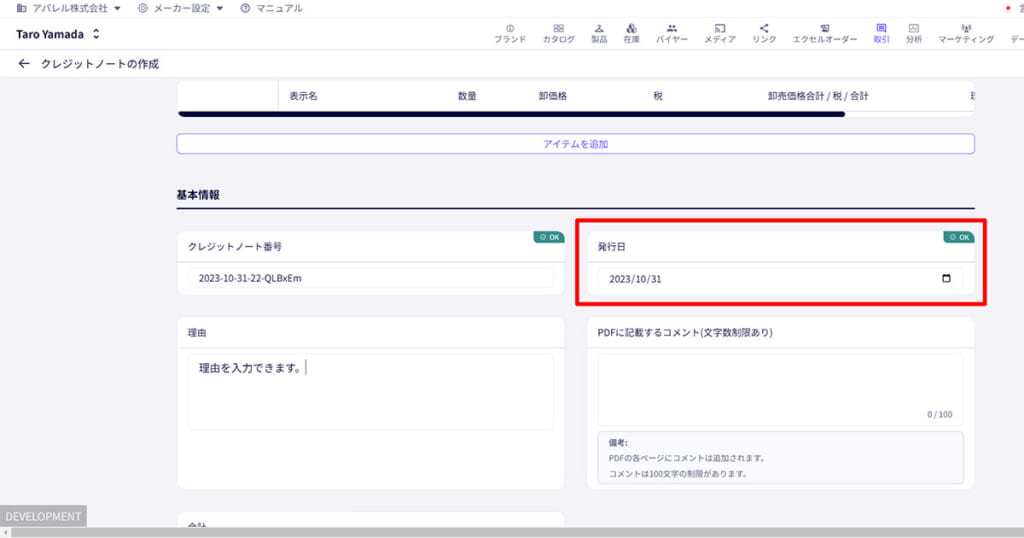1024x538 pixels.
Task: Click the page bottom horizontal scrollbar
Action: click(517, 533)
